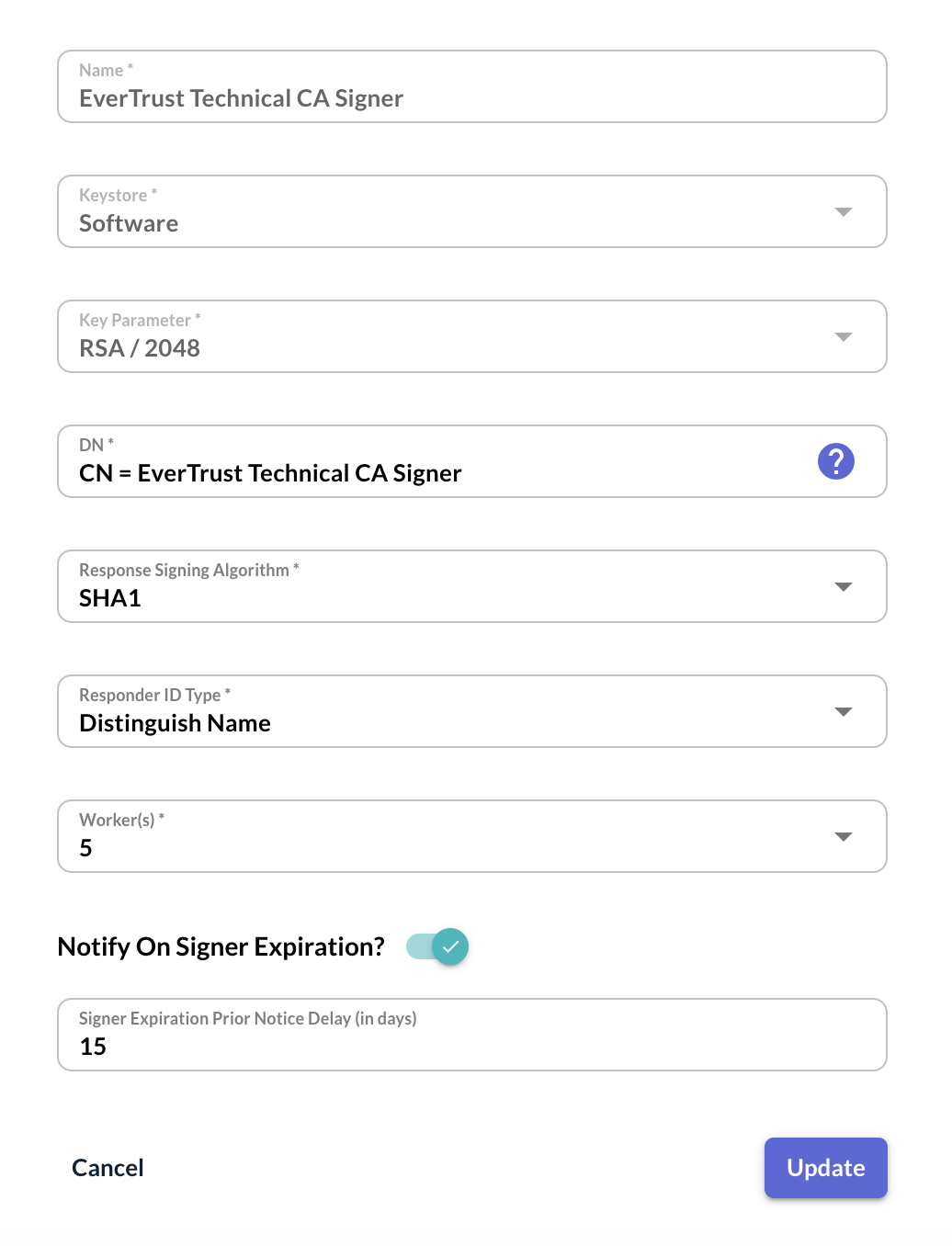This screenshot has height=1246, width=952.
Task: Open the Keystore selection showing Software
Action: coord(472,211)
